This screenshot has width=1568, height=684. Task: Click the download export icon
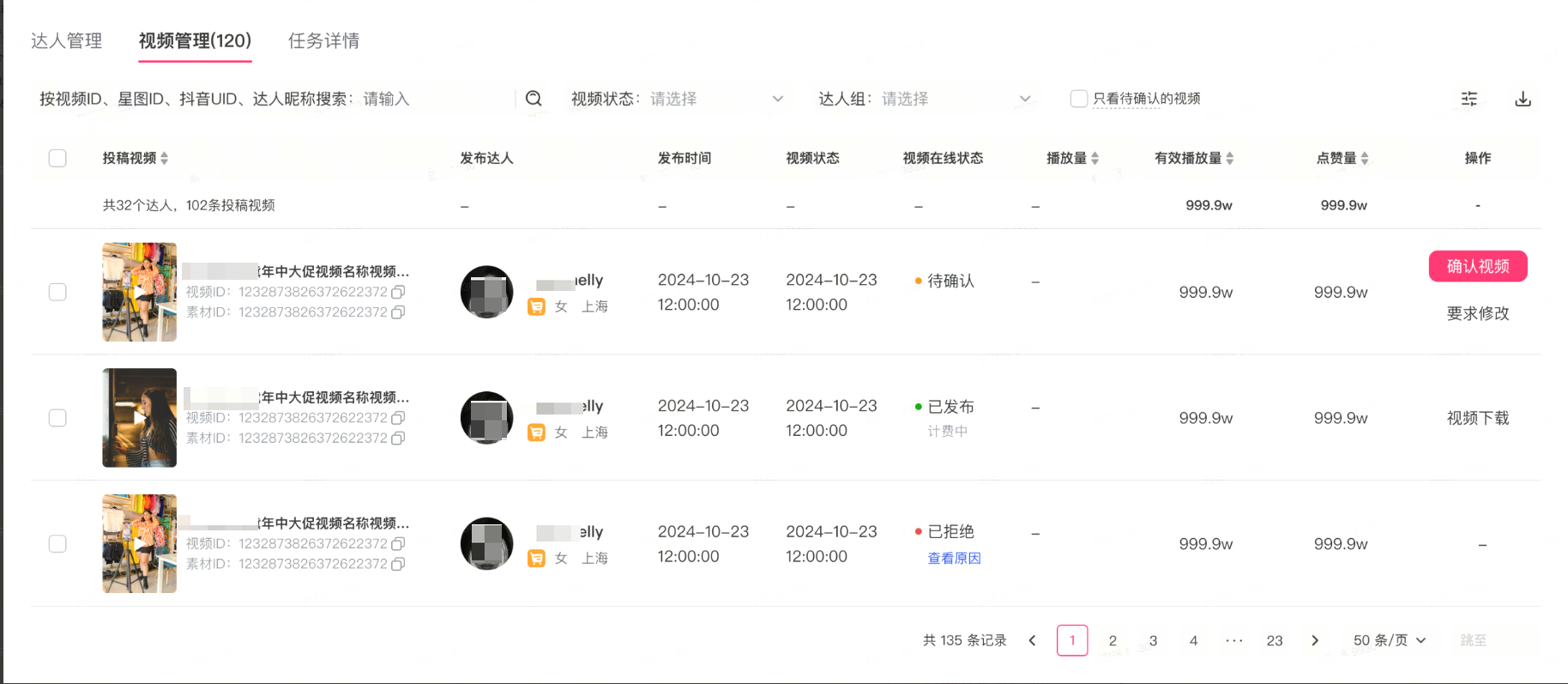tap(1523, 99)
